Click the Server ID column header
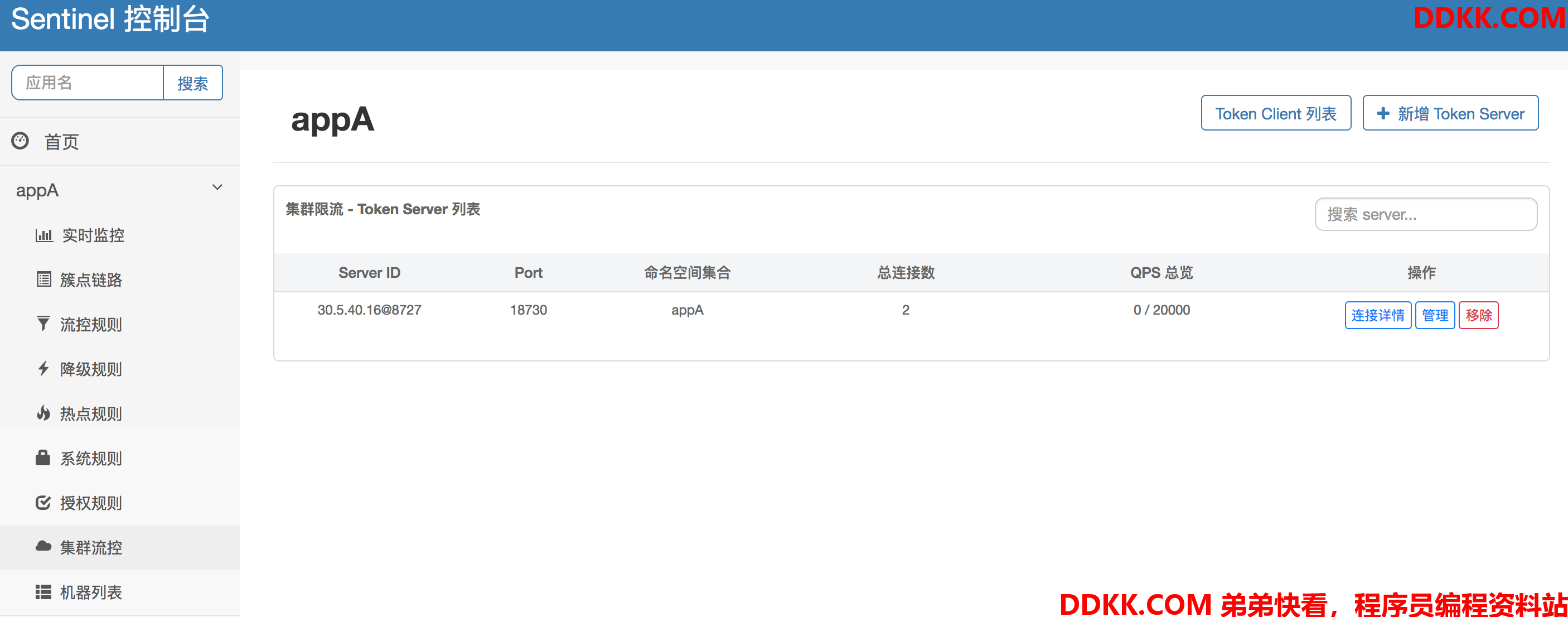 (369, 273)
